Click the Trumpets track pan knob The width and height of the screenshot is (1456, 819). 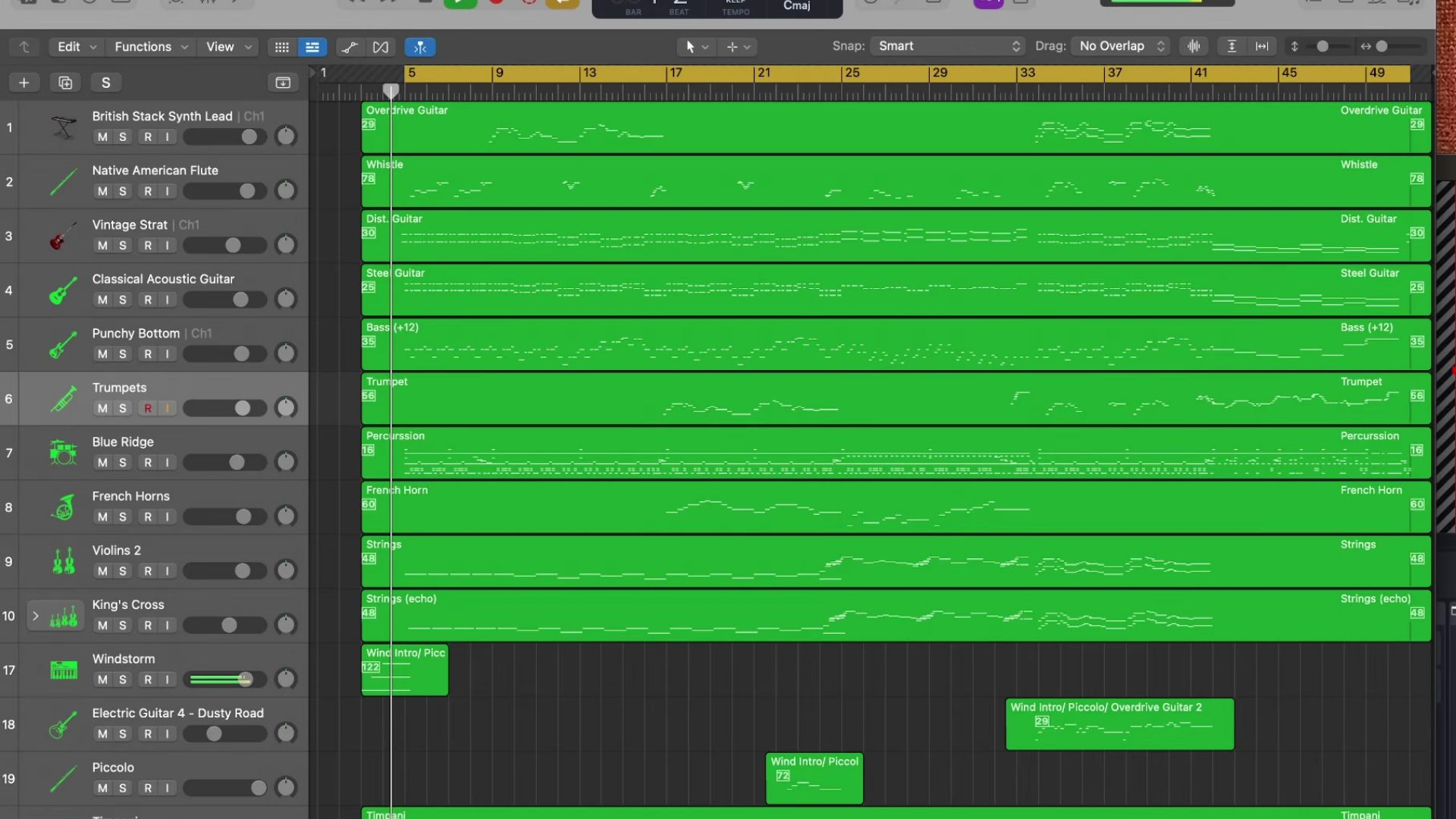(x=286, y=408)
